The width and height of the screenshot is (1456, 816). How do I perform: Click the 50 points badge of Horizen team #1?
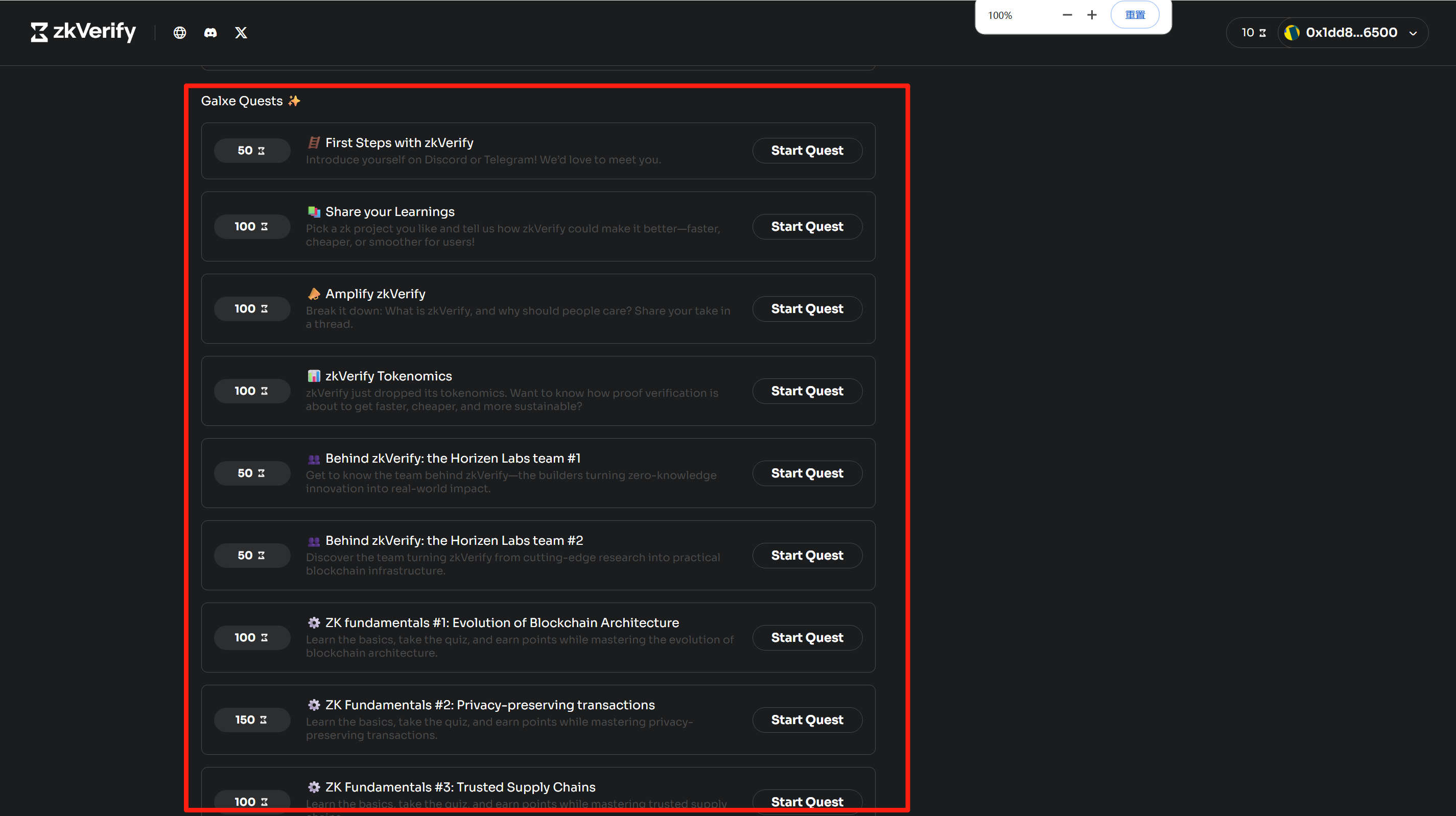pyautogui.click(x=252, y=473)
